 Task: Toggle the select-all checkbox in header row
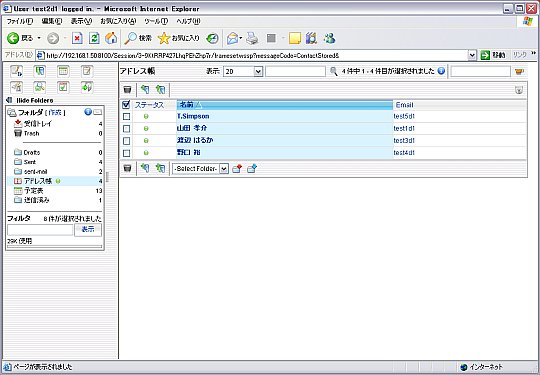(x=126, y=105)
